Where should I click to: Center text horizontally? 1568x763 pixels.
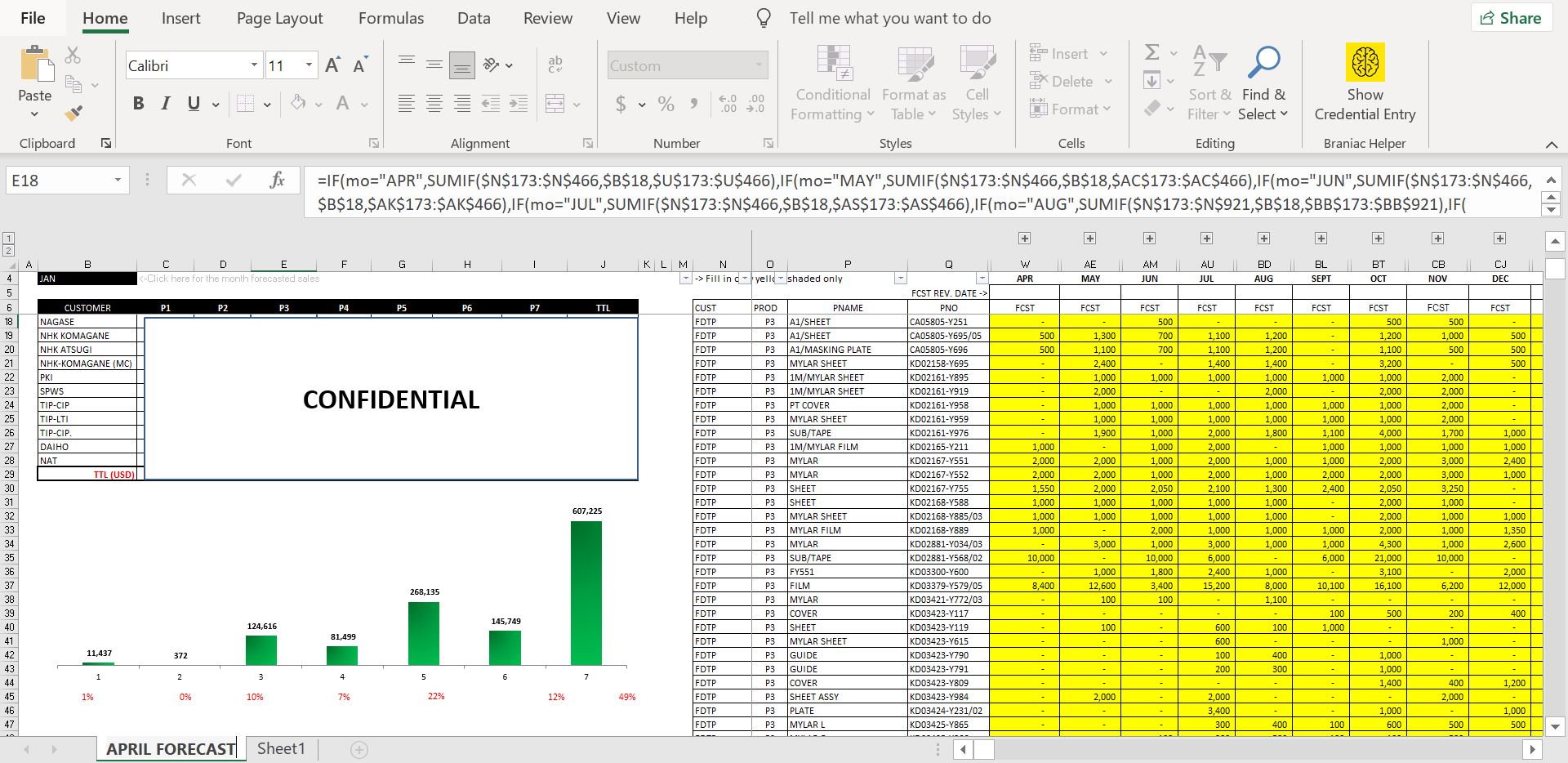434,103
